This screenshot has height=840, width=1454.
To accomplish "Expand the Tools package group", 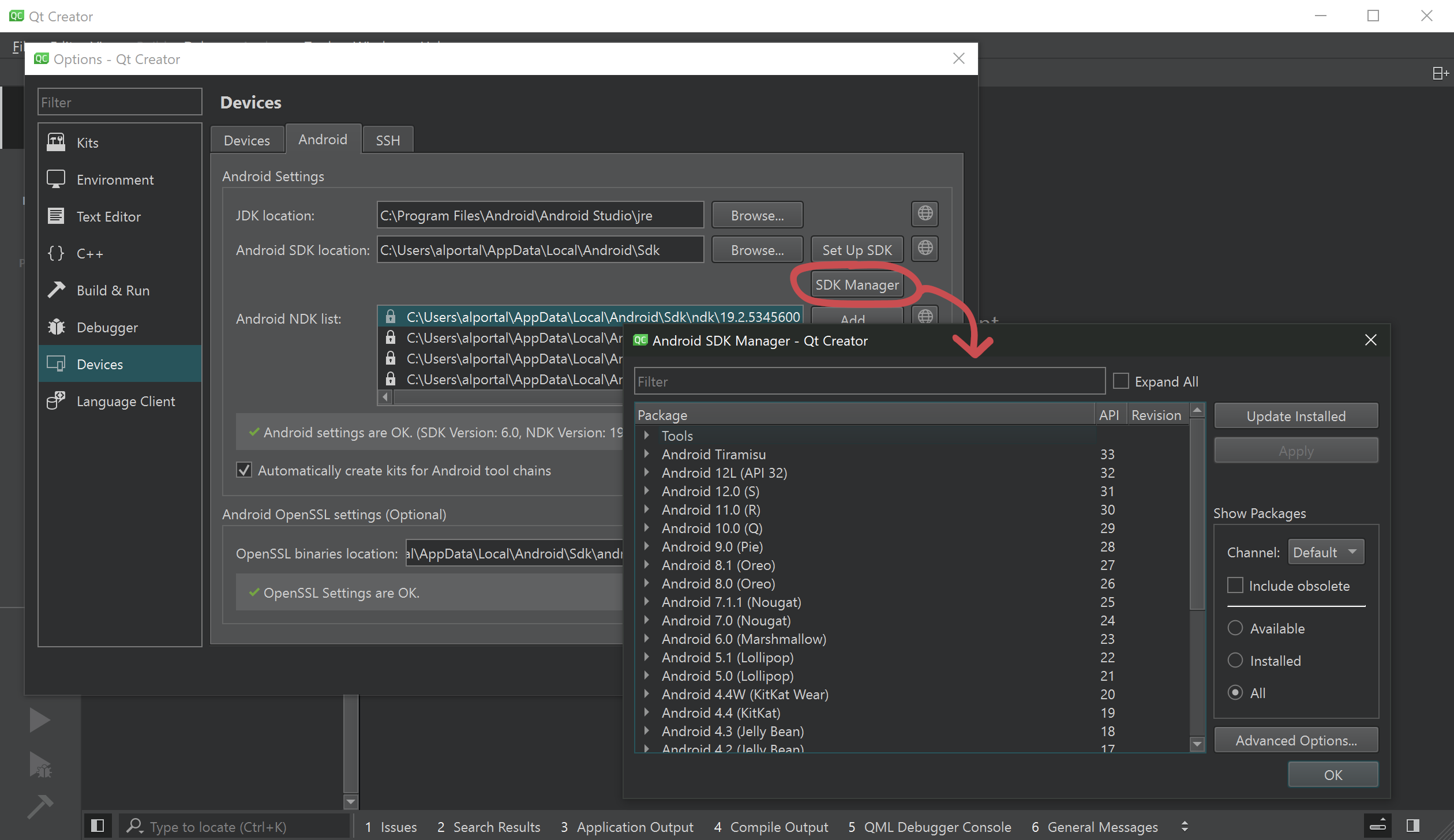I will pos(647,436).
